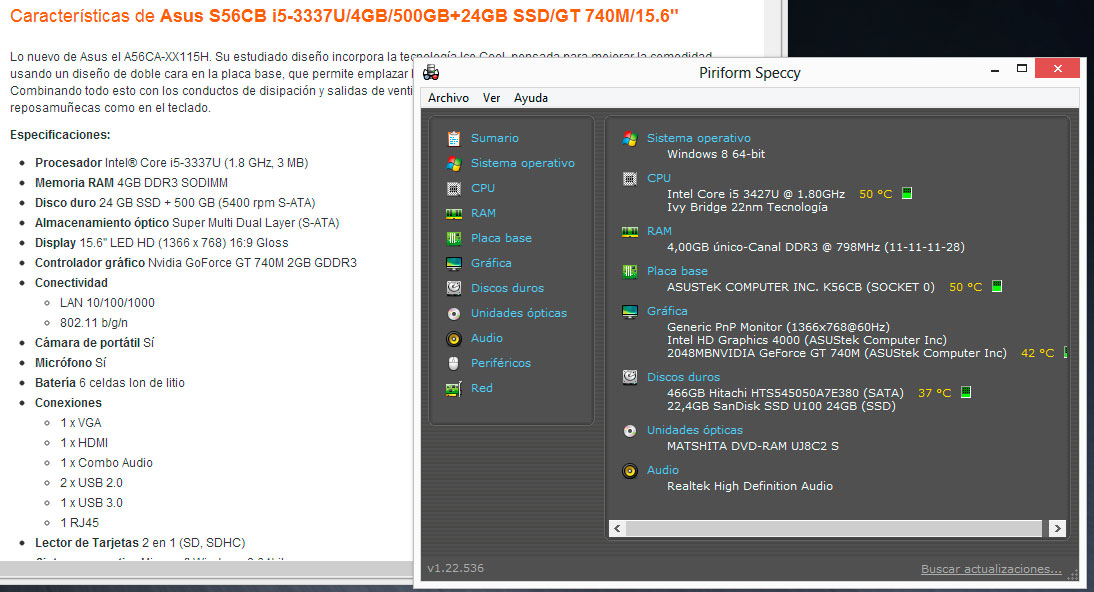Image resolution: width=1094 pixels, height=592 pixels.
Task: Select Sistema operativo in the sidebar
Action: (x=523, y=163)
